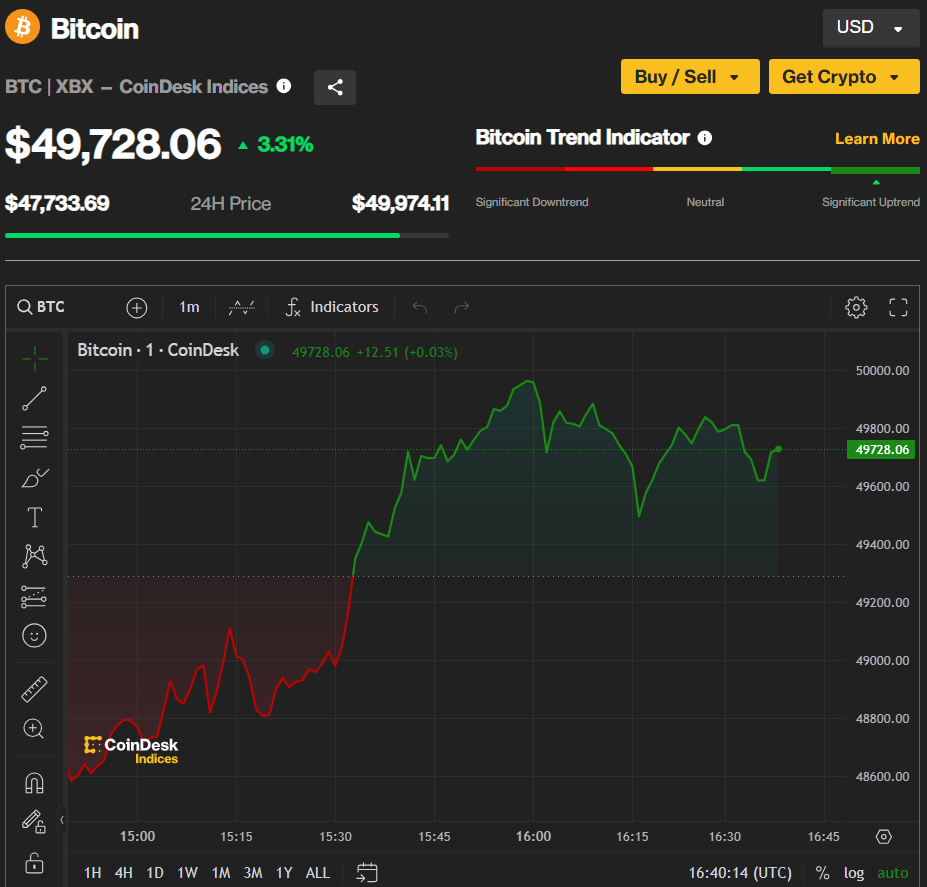Click the 24H price range bar

click(x=227, y=235)
